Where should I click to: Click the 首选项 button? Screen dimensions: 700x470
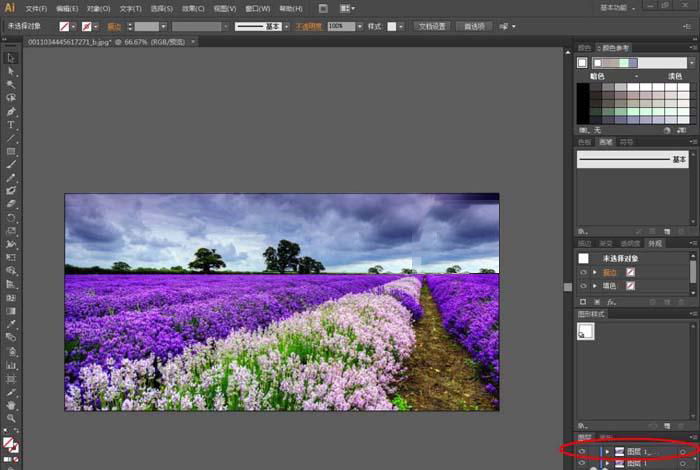pyautogui.click(x=475, y=26)
